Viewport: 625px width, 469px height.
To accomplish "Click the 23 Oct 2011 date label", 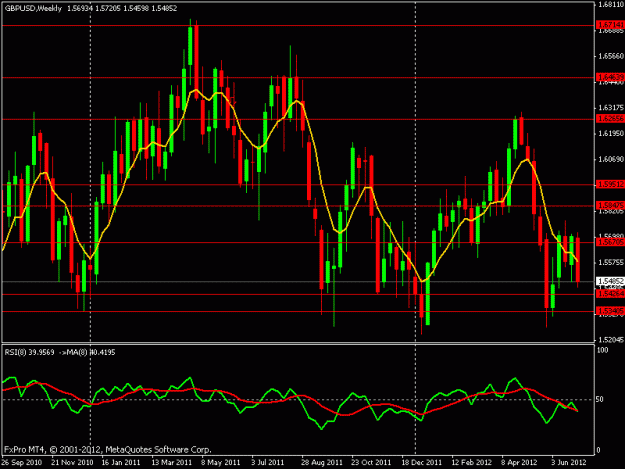I will [x=371, y=463].
